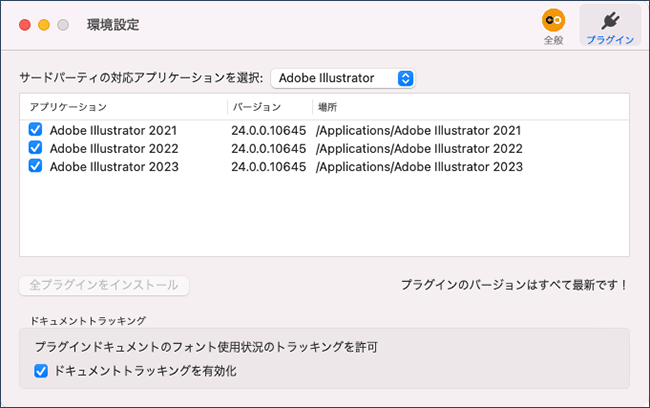Select the /Applications/Adobe Illustrator 2022 path
650x408 pixels.
tap(419, 148)
